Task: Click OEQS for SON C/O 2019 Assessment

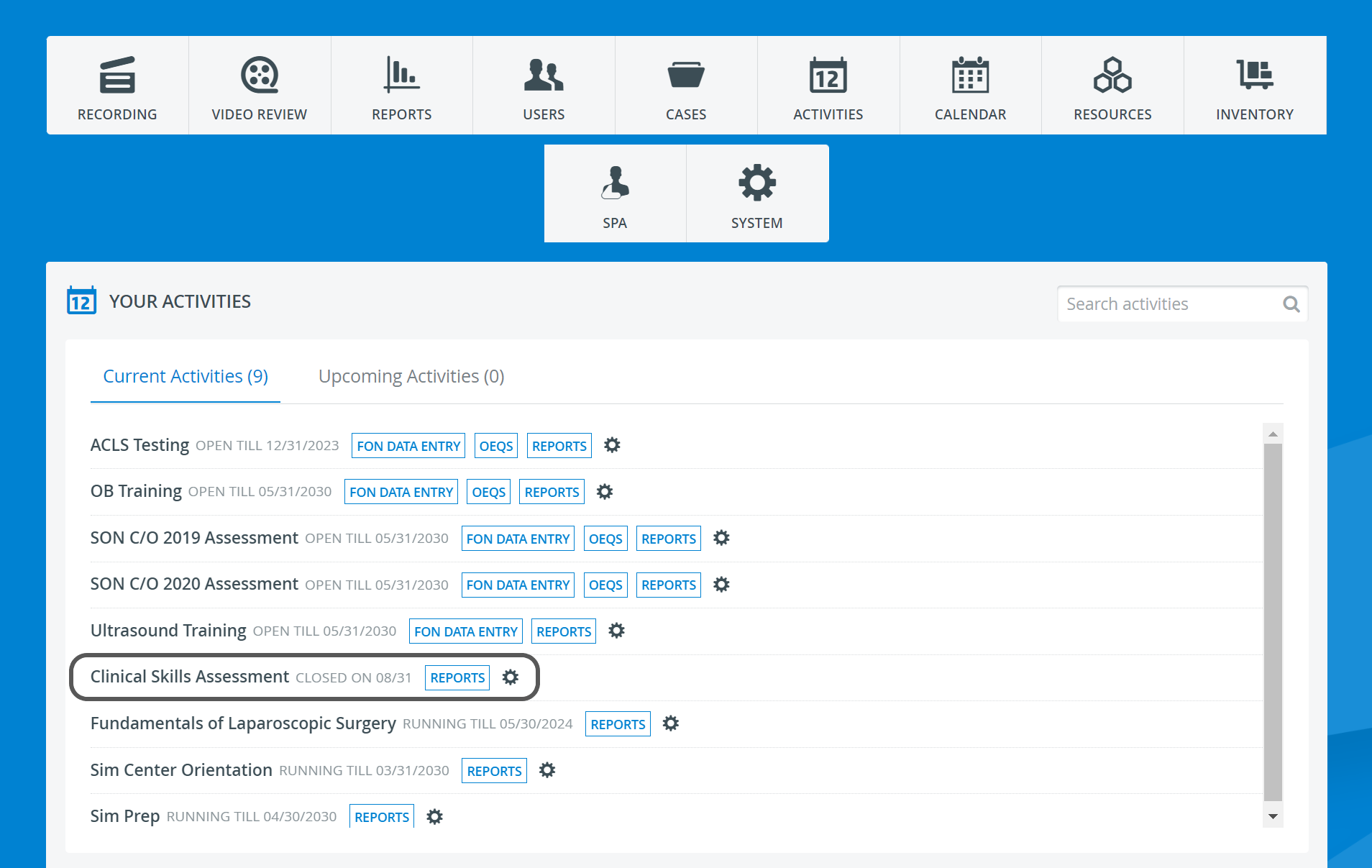Action: [605, 539]
